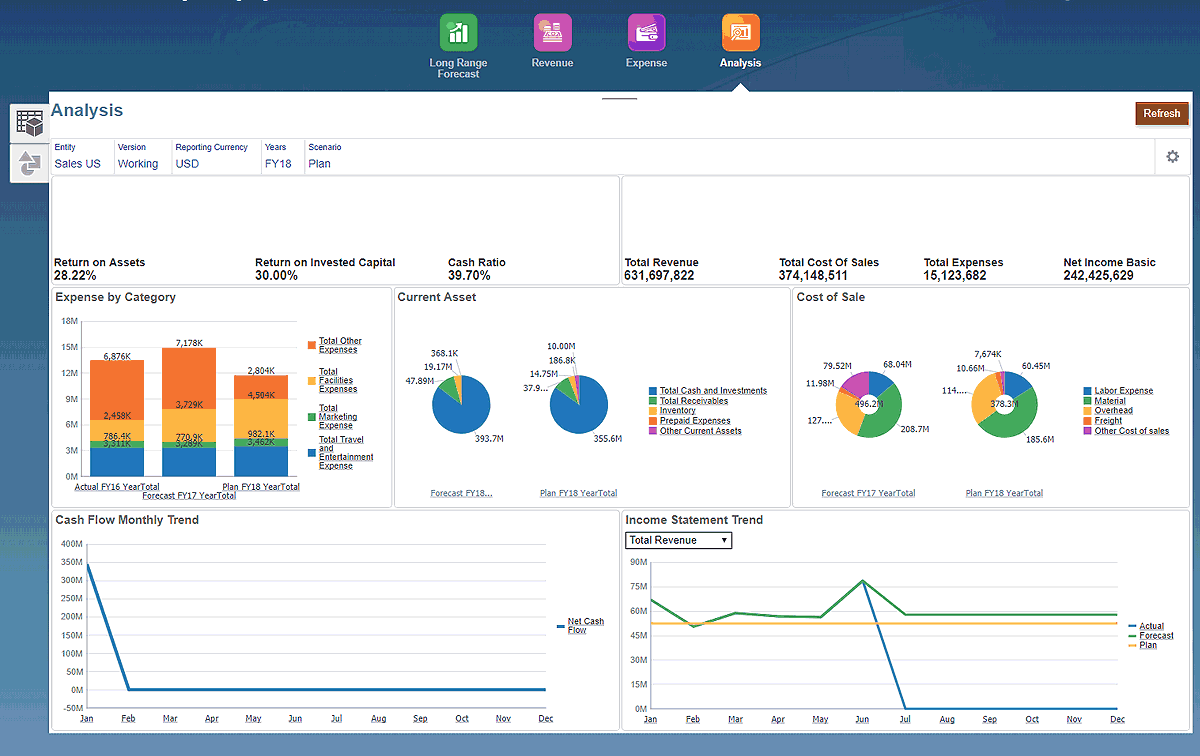1200x756 pixels.
Task: Change the Scenario value Plan
Action: click(x=319, y=164)
